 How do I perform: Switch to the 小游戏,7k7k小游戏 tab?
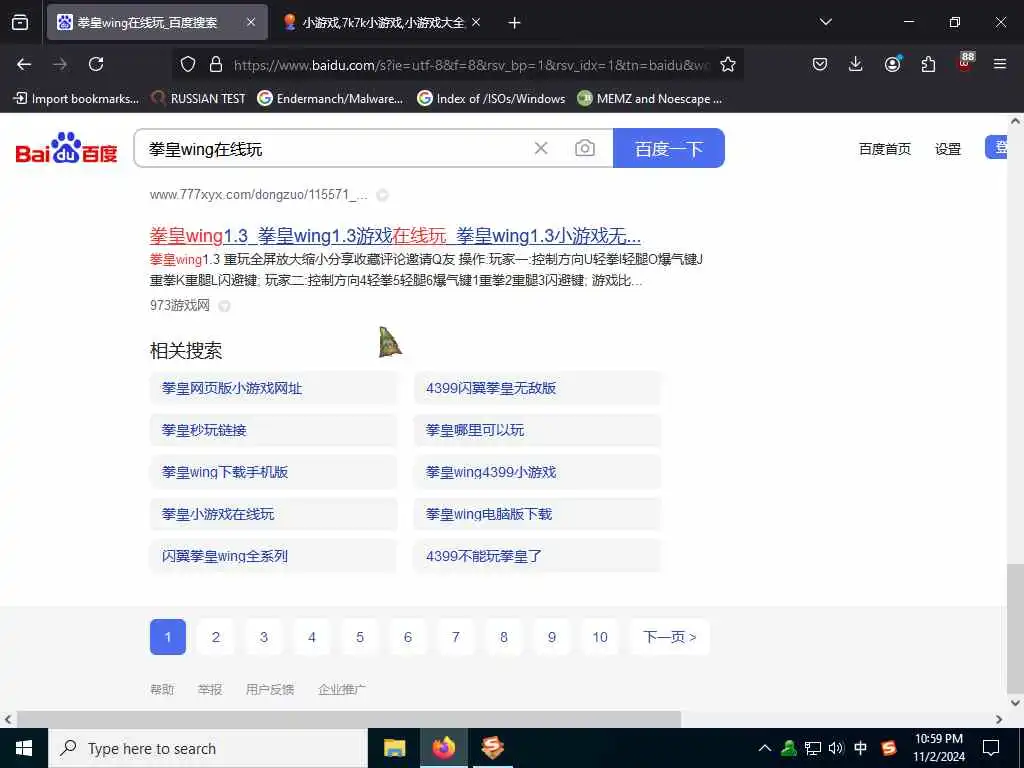(383, 22)
